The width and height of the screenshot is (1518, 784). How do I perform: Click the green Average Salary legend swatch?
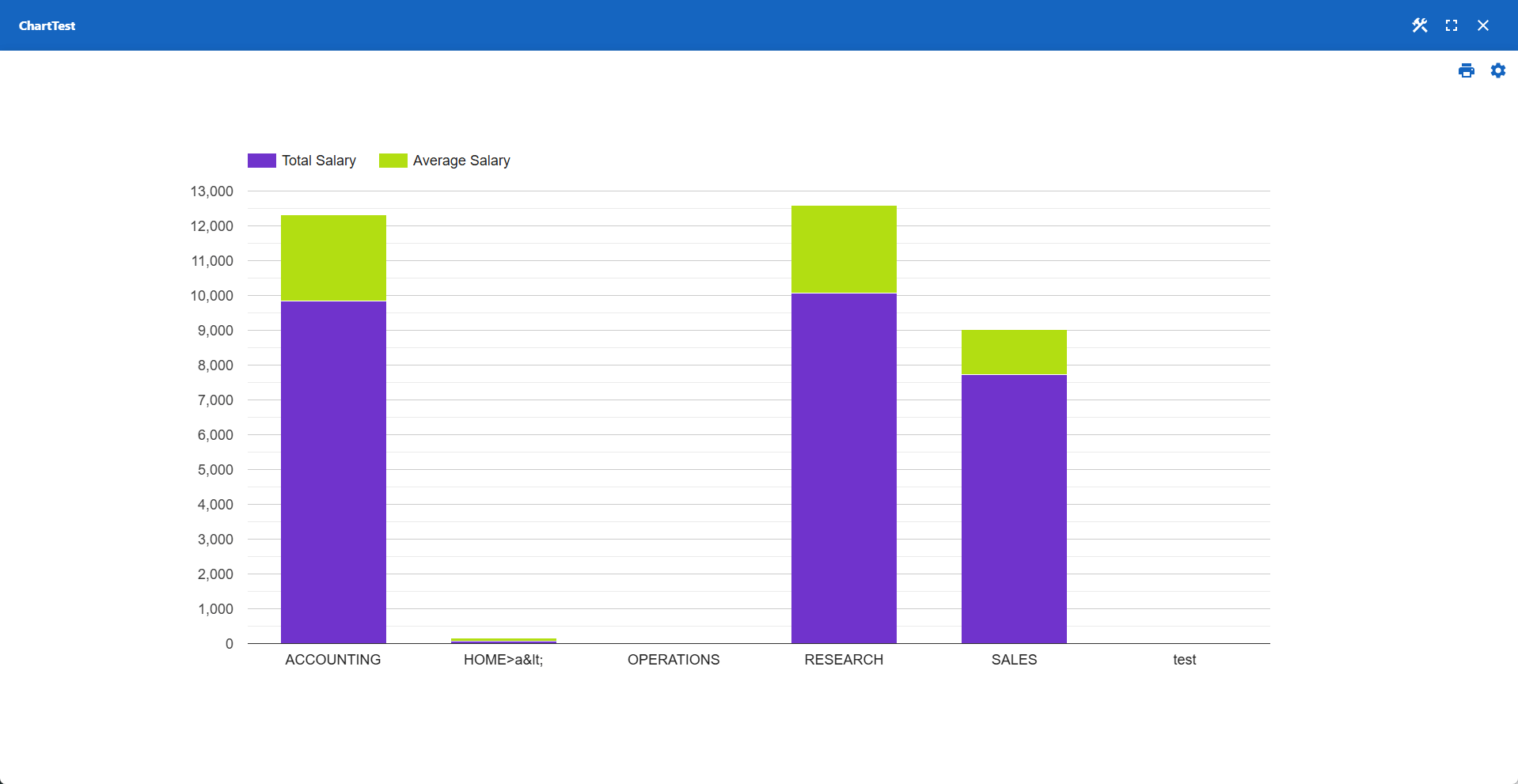coord(392,160)
